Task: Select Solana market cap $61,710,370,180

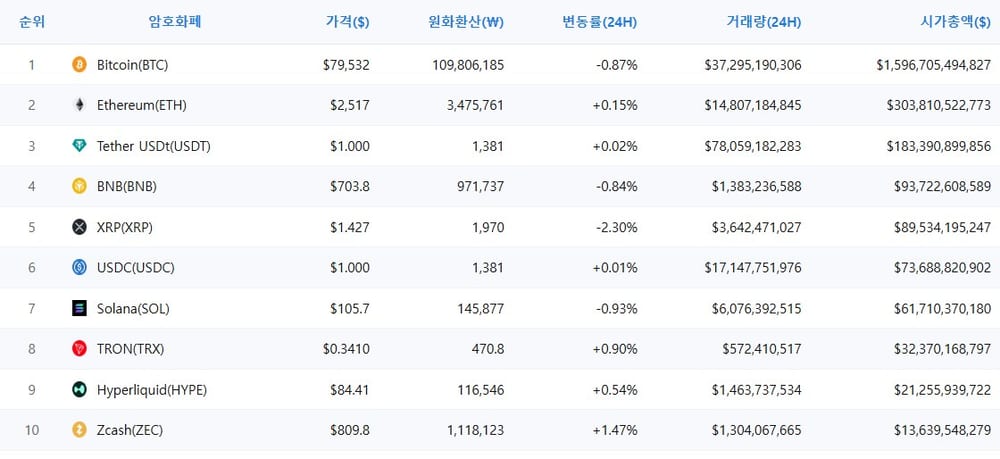Action: [x=943, y=309]
